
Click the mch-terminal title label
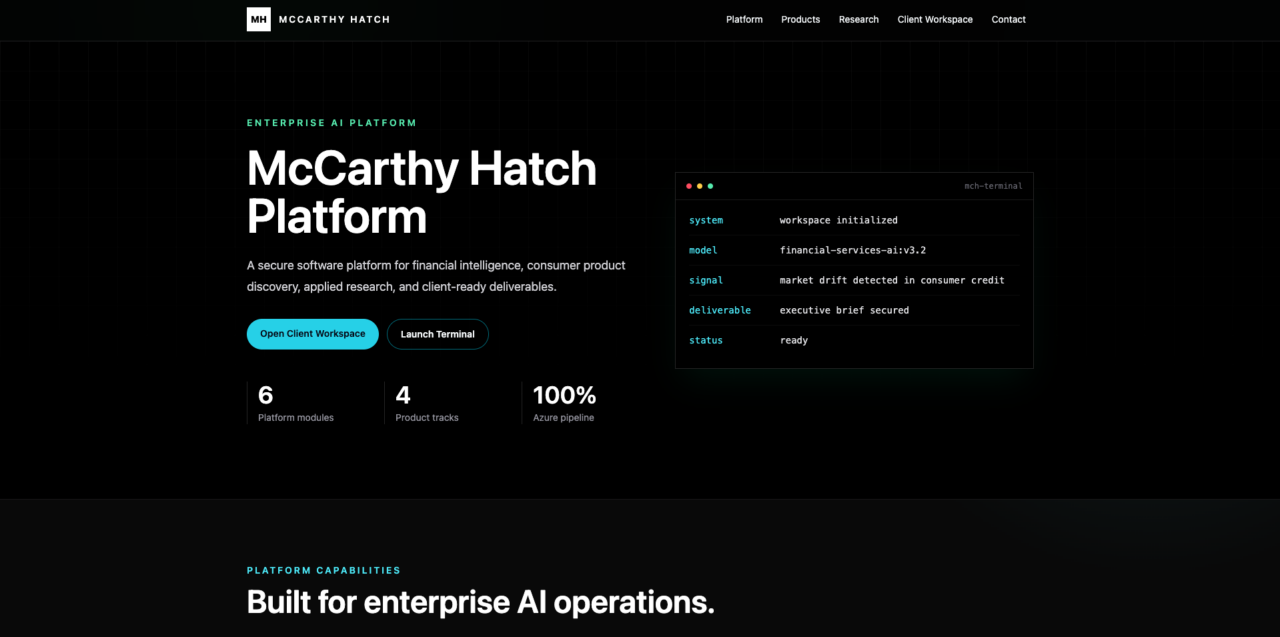993,186
